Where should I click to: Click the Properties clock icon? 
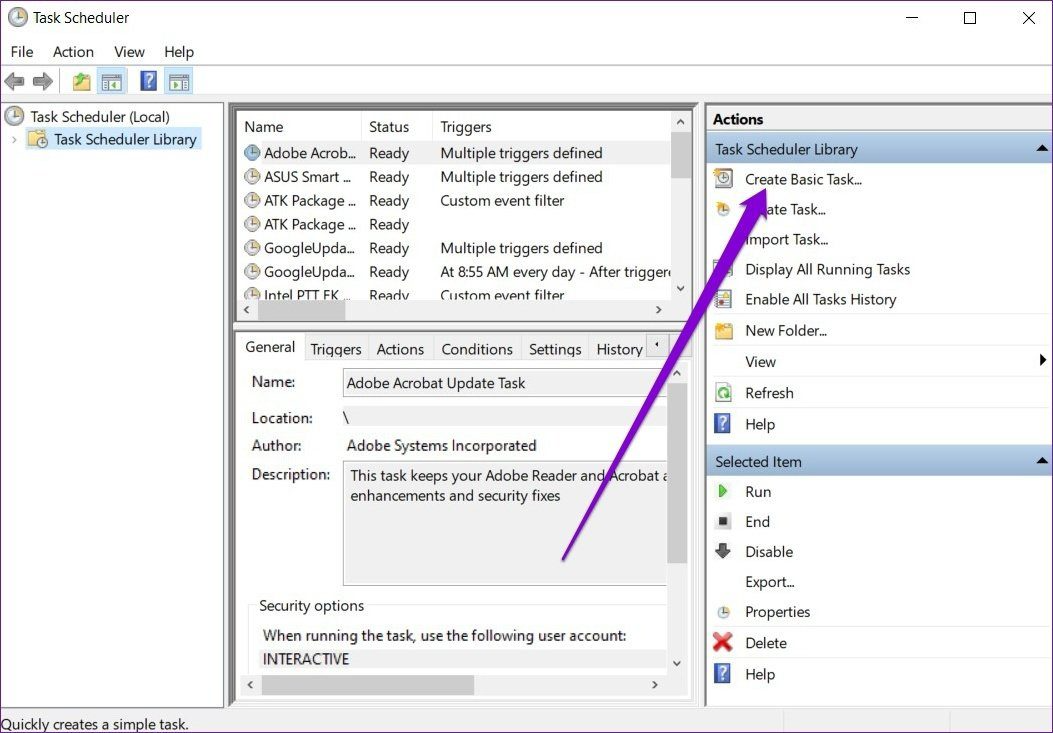click(723, 612)
